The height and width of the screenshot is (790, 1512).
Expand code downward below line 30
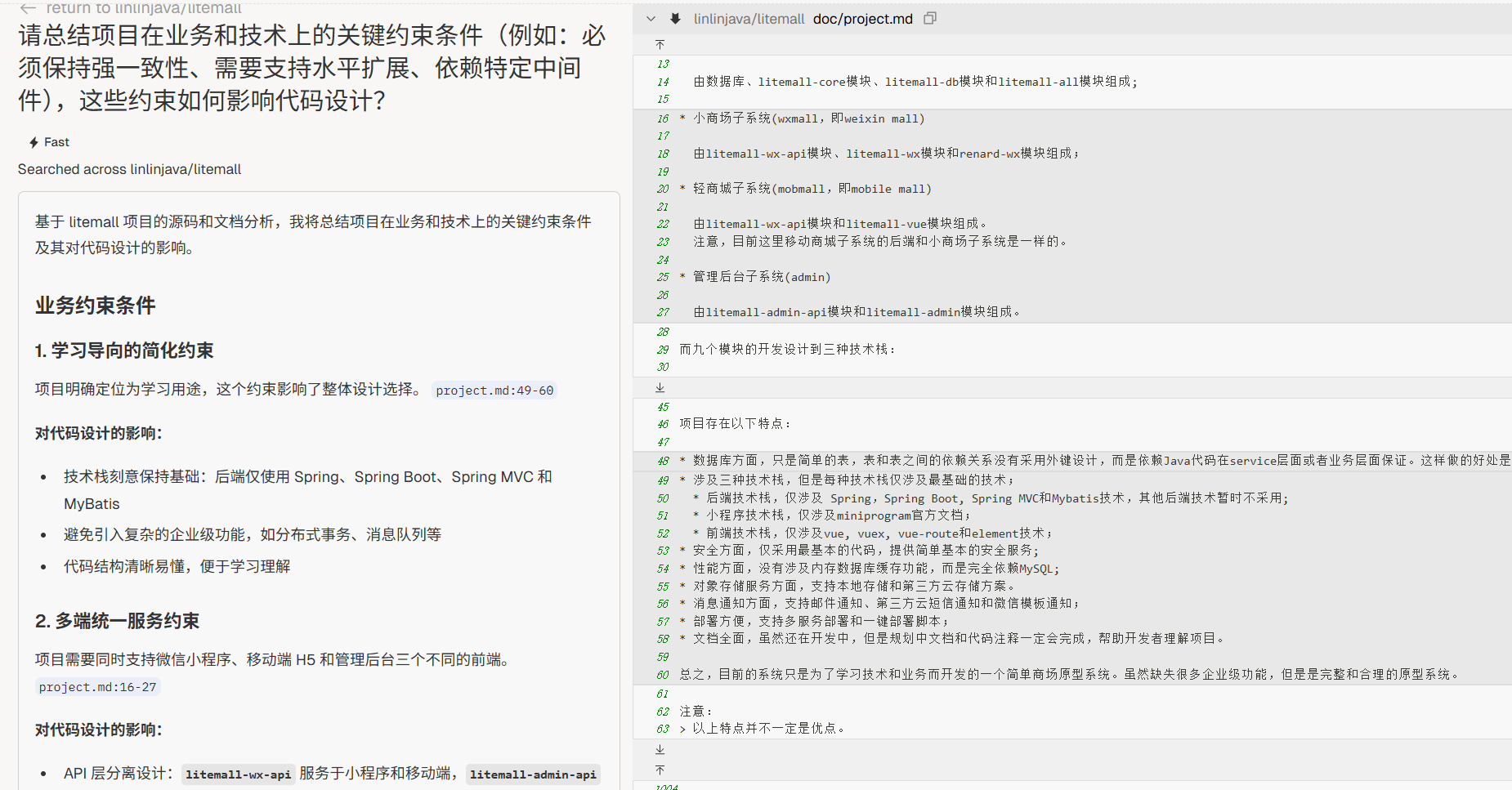click(660, 387)
